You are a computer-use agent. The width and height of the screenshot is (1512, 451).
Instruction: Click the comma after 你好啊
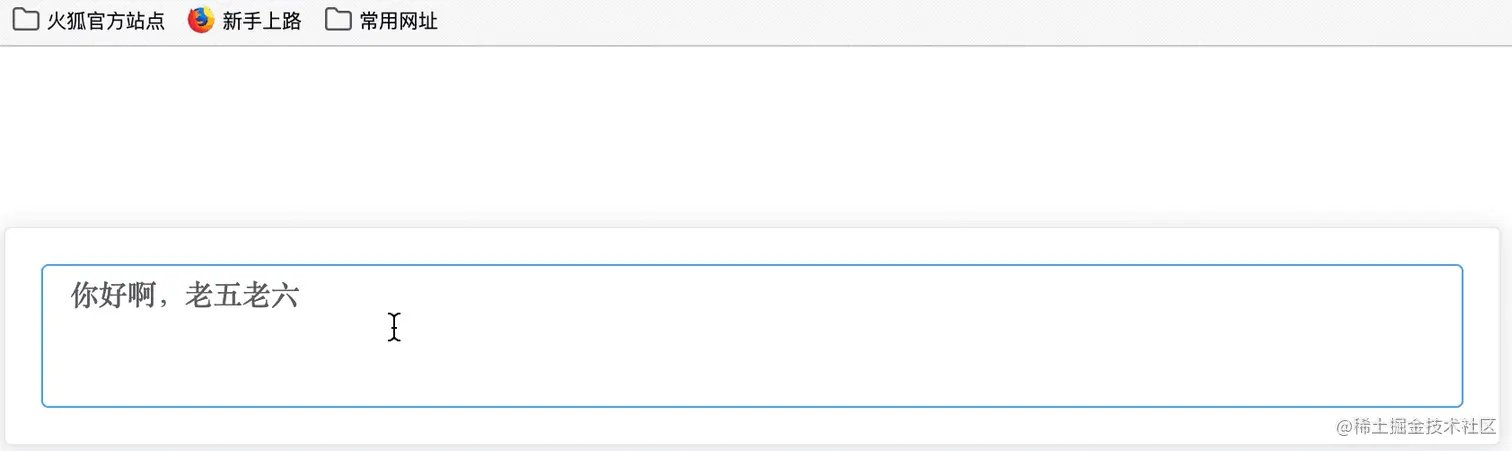click(163, 300)
